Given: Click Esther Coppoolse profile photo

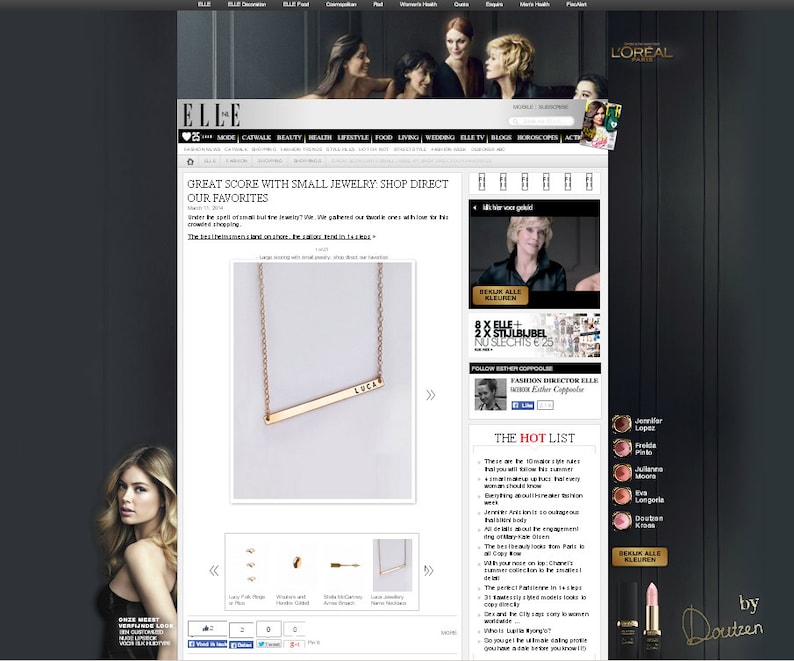Looking at the screenshot, I should coord(490,394).
